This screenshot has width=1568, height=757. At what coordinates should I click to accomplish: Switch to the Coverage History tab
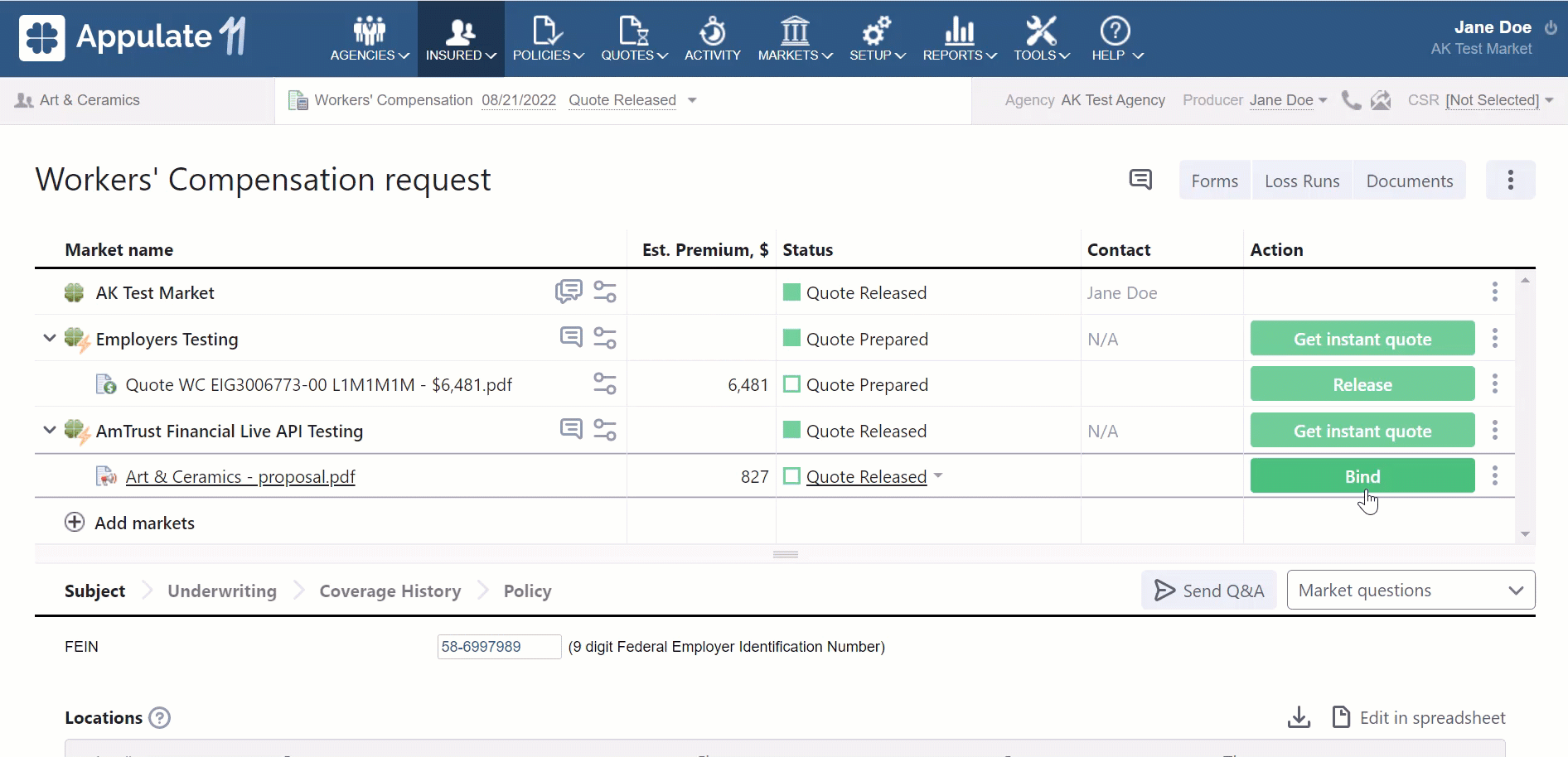390,591
